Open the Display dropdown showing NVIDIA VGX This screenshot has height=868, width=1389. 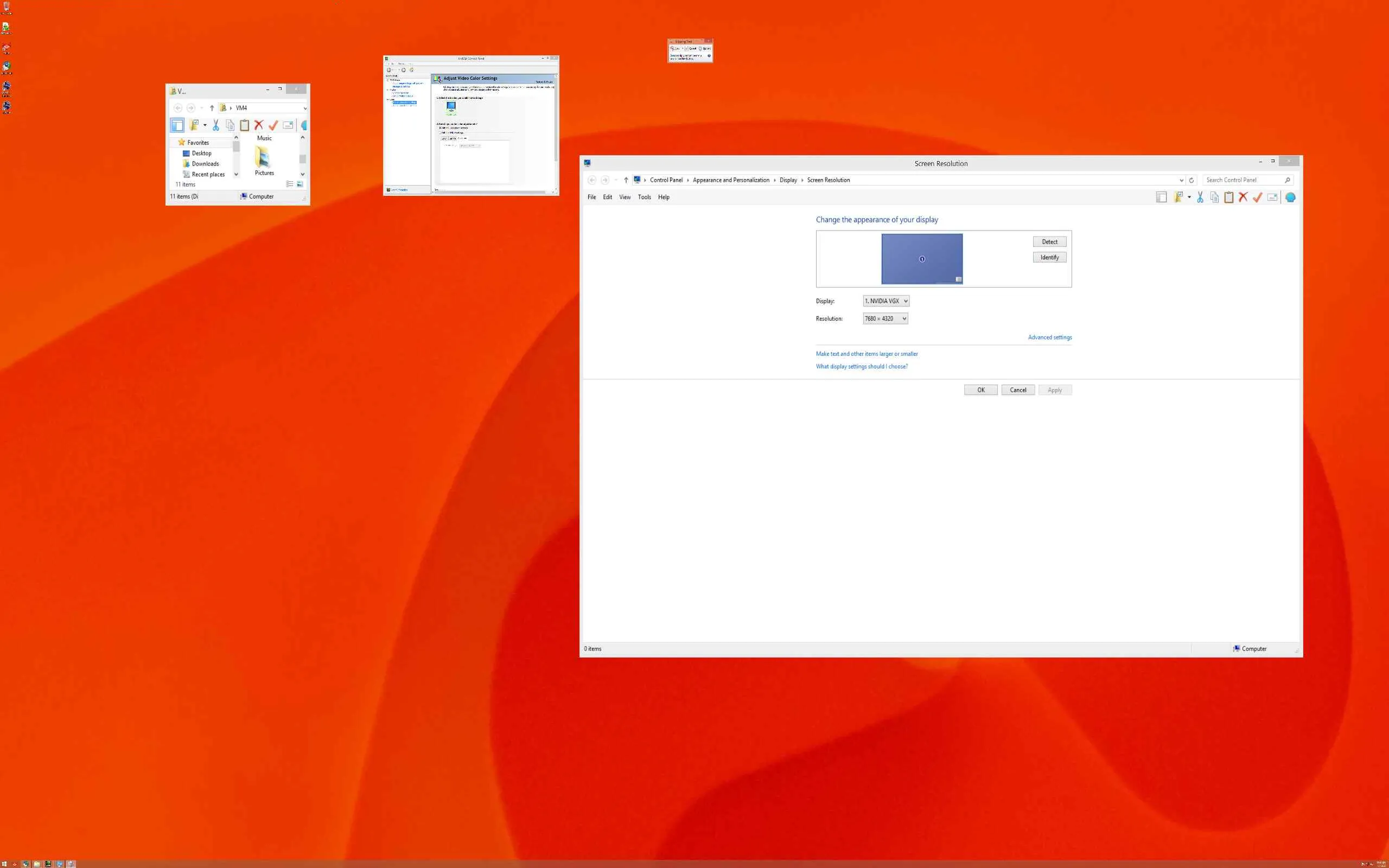[x=885, y=301]
